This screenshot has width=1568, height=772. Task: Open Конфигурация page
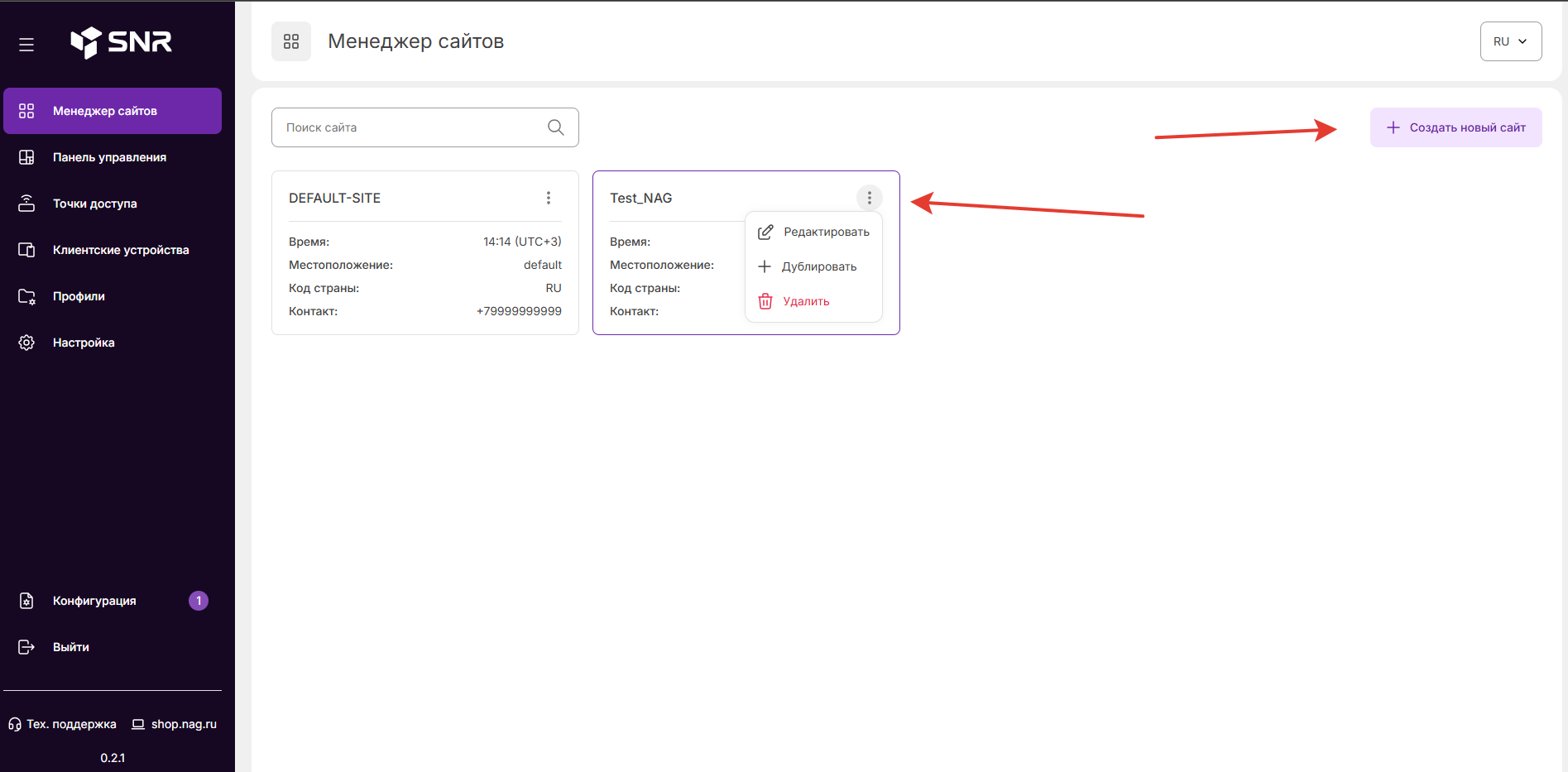(113, 601)
